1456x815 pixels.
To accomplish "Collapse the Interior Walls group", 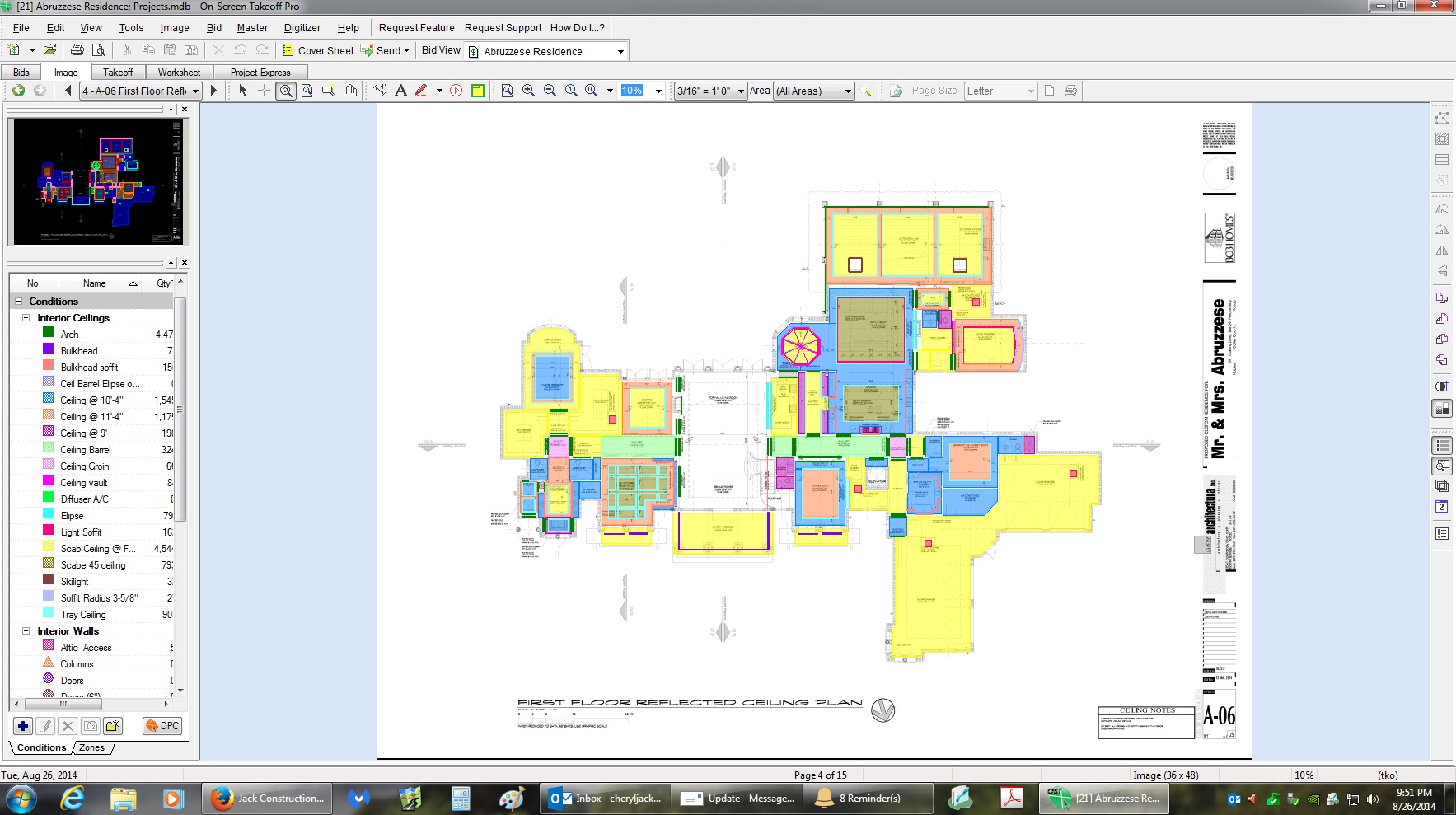I will (26, 630).
